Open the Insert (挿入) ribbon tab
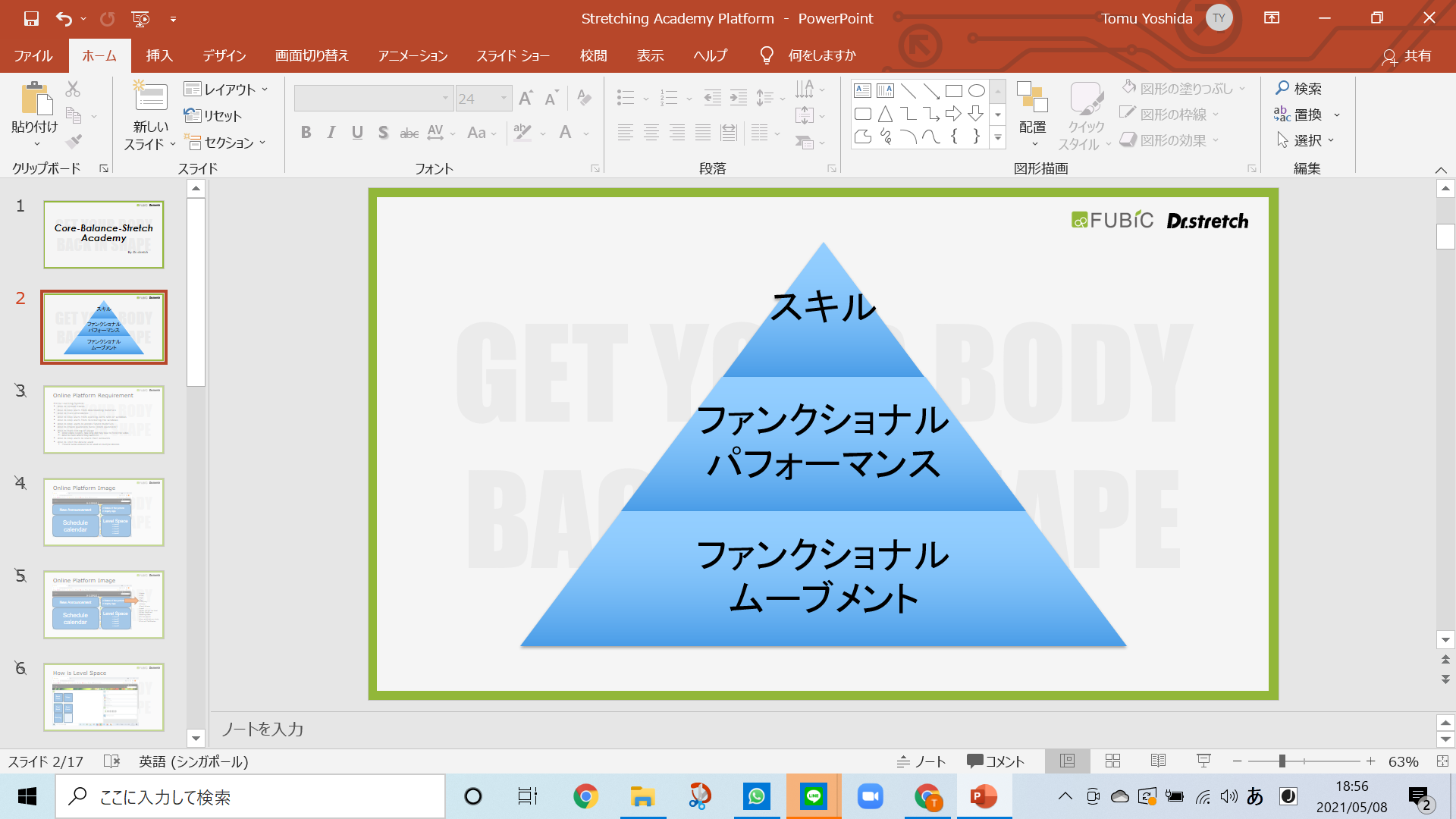Screen dimensions: 1456x819 [x=159, y=55]
